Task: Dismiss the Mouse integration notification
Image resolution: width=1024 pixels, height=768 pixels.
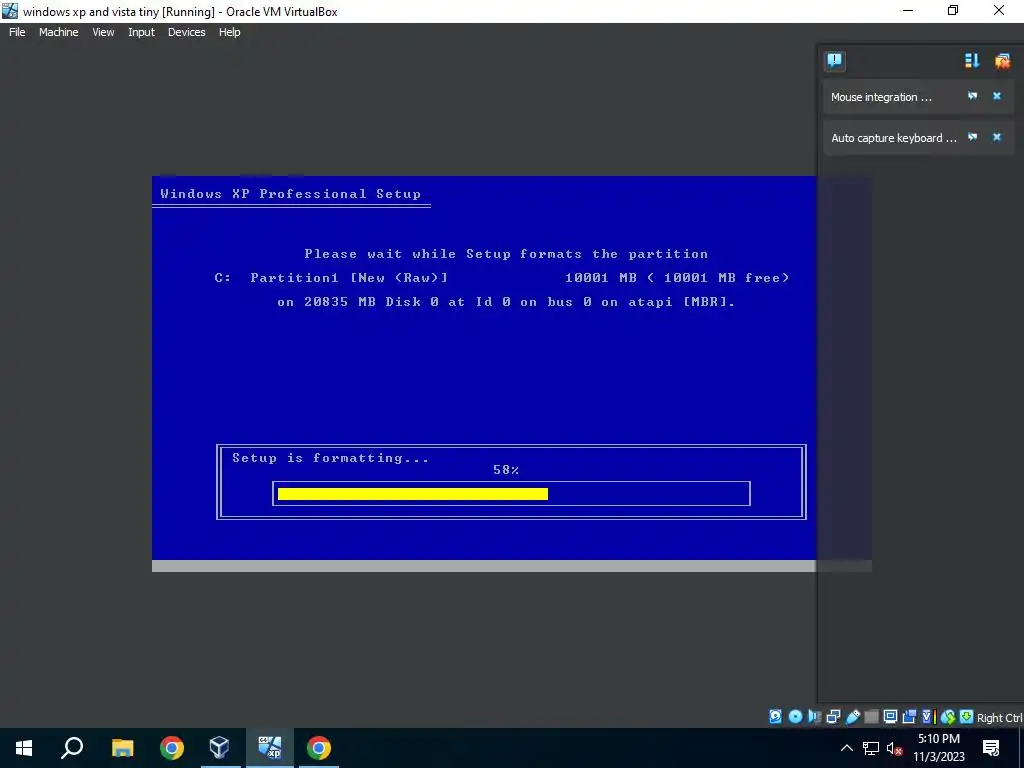Action: 997,96
